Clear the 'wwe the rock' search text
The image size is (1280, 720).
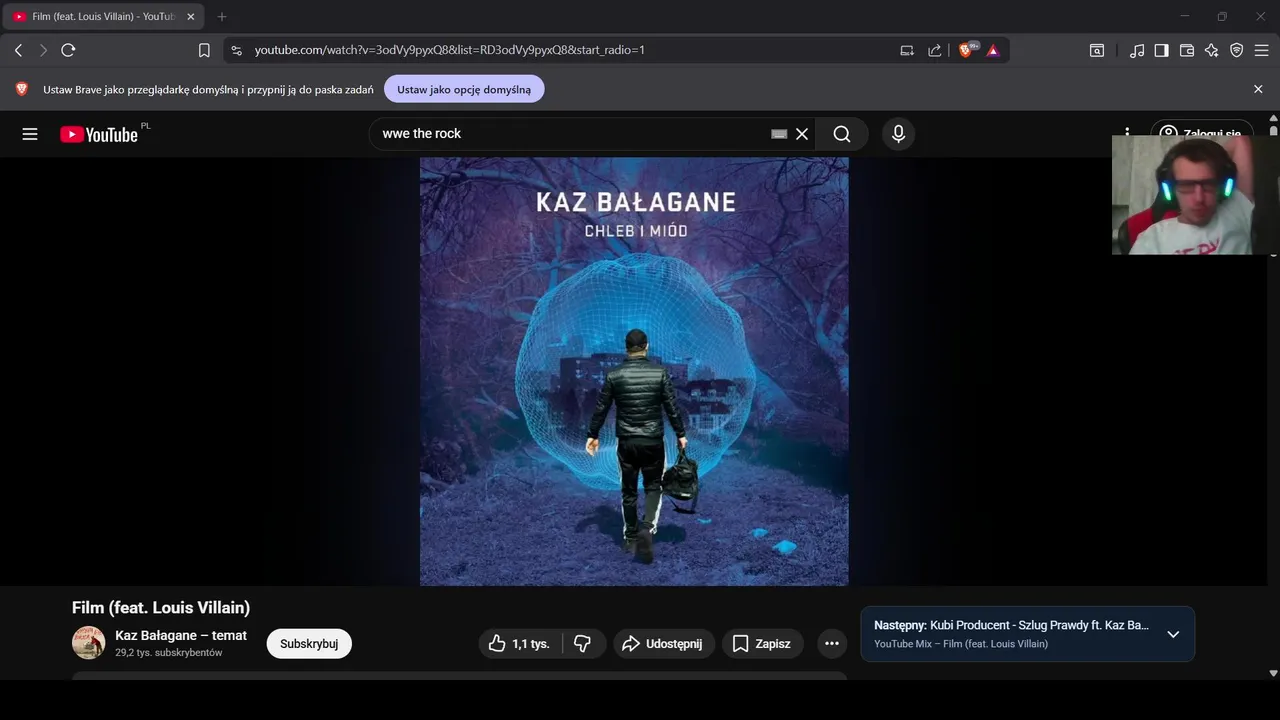coord(802,134)
